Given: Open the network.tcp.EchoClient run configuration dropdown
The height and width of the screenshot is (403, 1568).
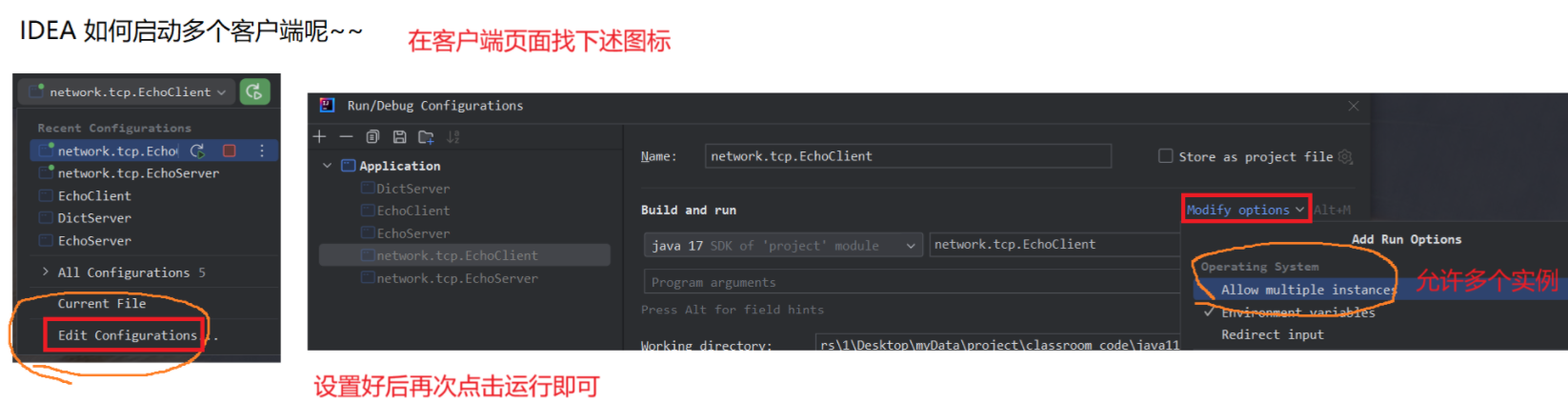Looking at the screenshot, I should 128,91.
